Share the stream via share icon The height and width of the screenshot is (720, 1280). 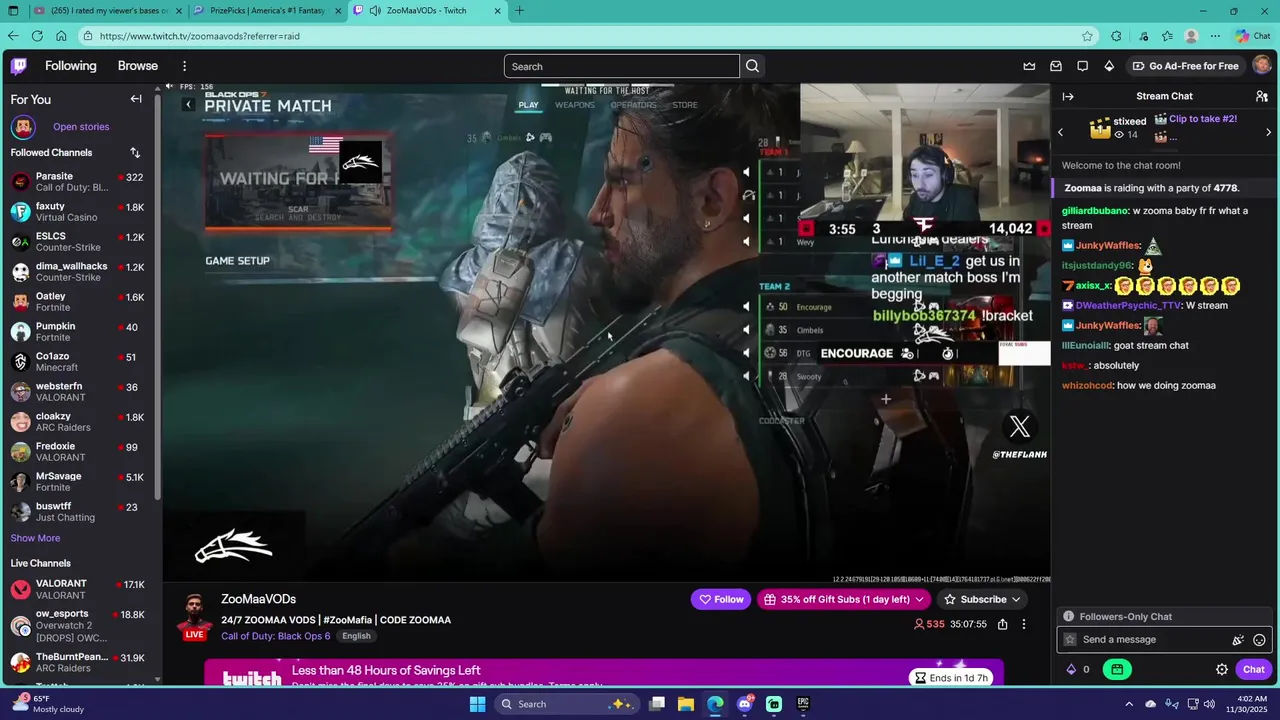click(x=1002, y=624)
